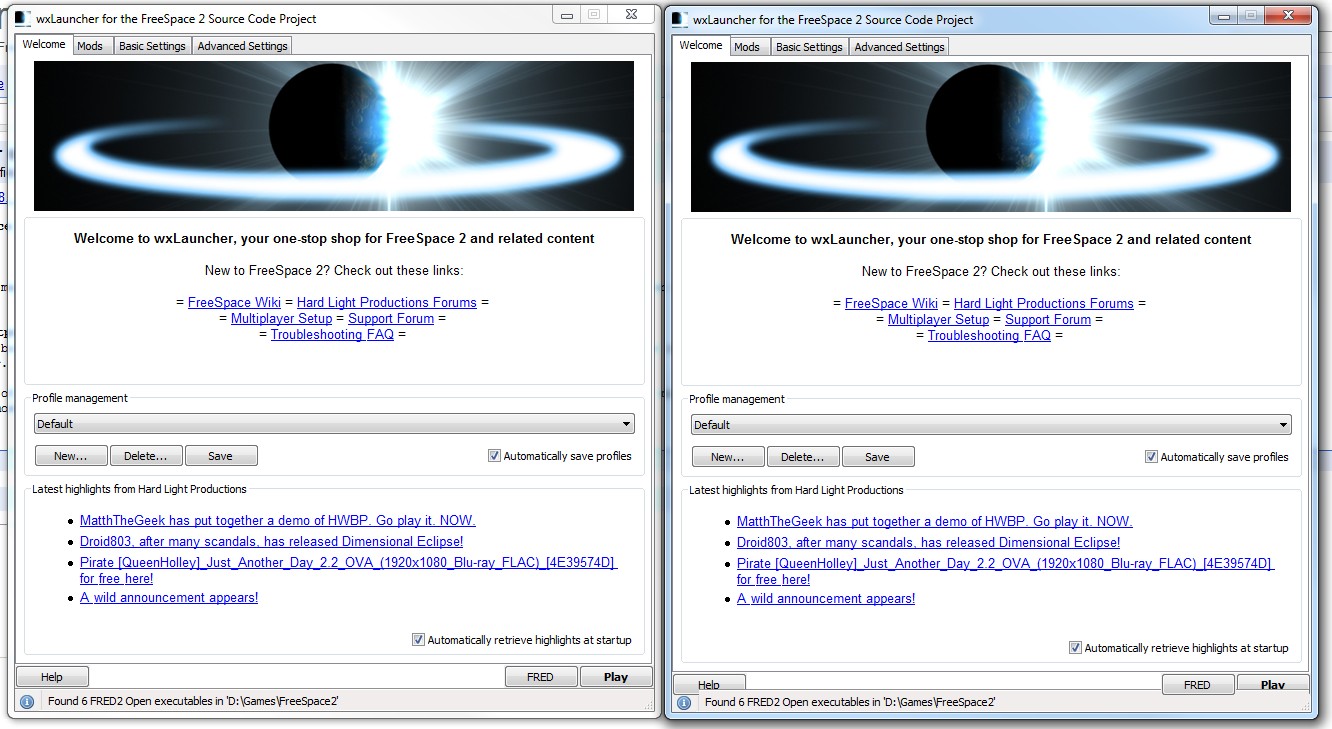The width and height of the screenshot is (1332, 729).
Task: Open the Pirate [QueenHolley] highlight, left window
Action: (x=349, y=570)
